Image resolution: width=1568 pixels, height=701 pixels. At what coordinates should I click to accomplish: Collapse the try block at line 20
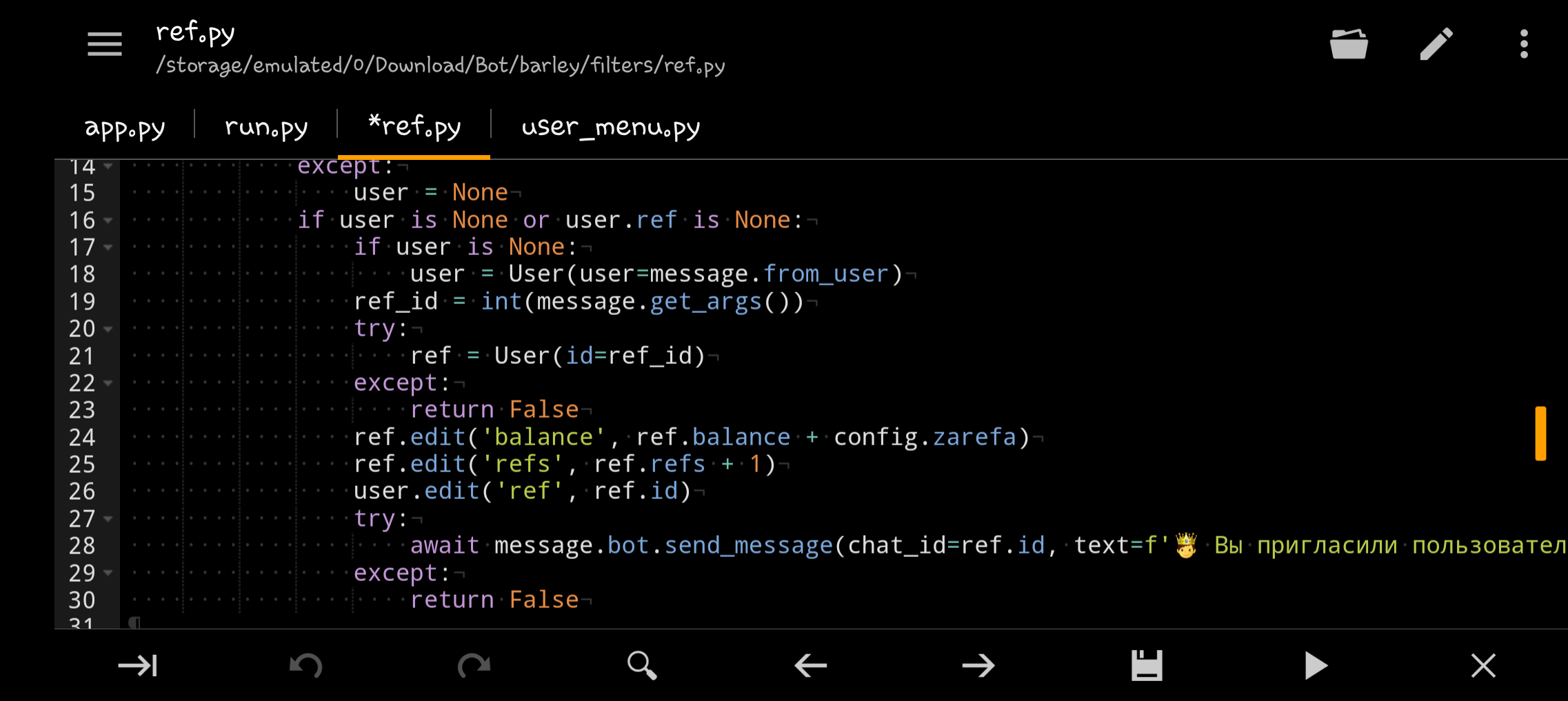coord(108,329)
